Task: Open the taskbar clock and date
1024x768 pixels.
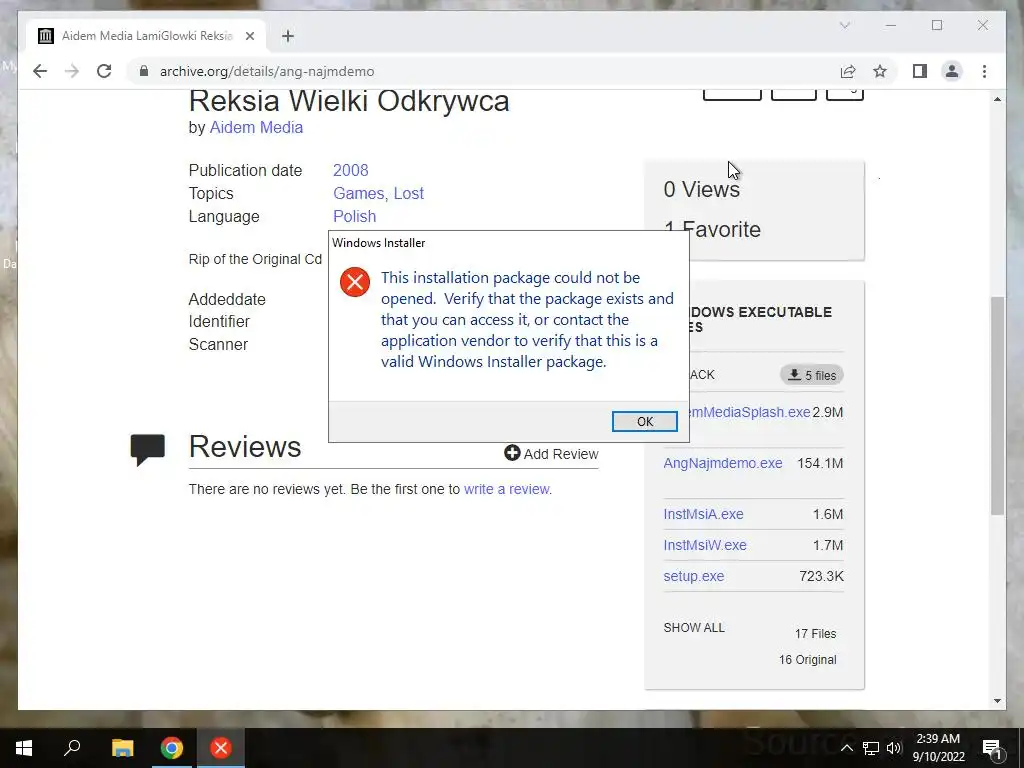Action: point(938,748)
